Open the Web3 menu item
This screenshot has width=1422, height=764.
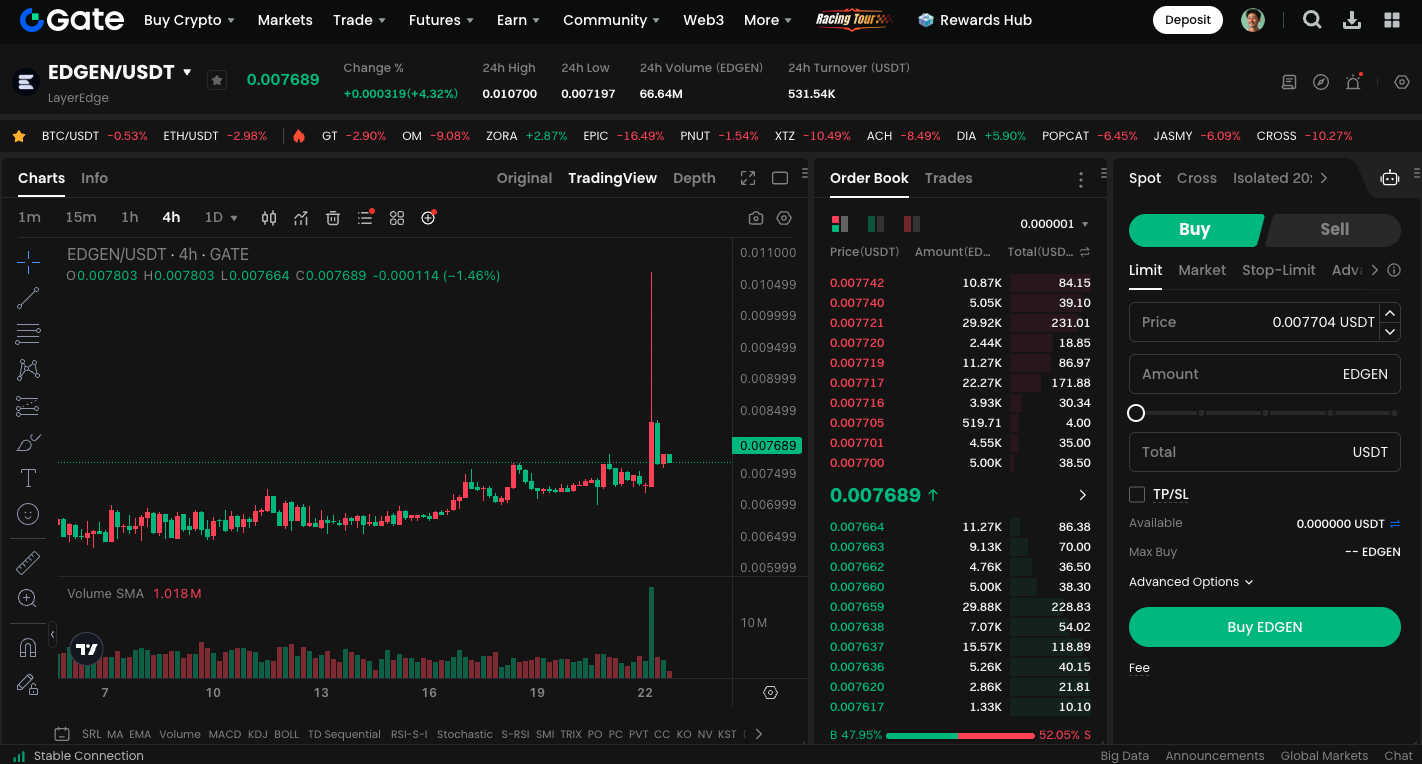click(703, 20)
